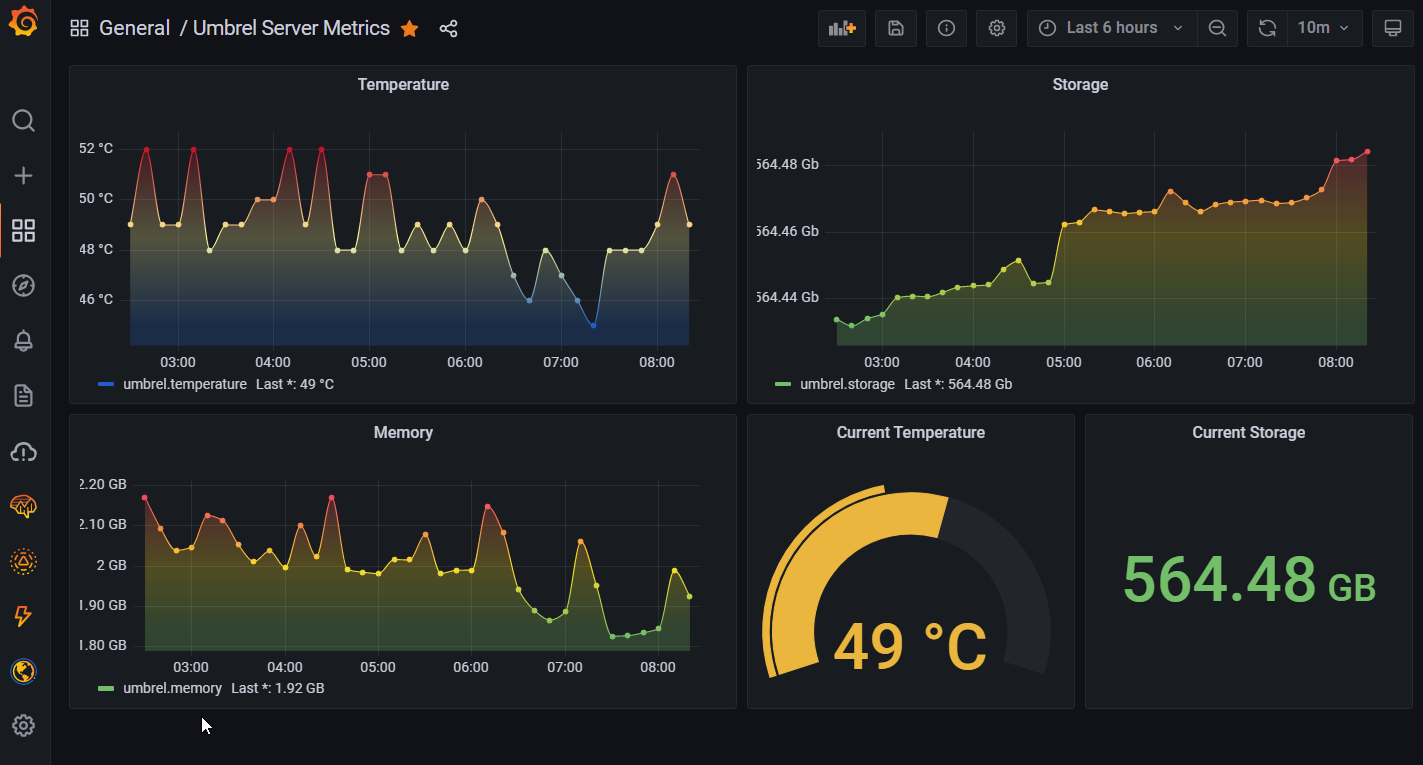Open the Dashboards grid icon in sidebar
1423x765 pixels.
(x=24, y=231)
